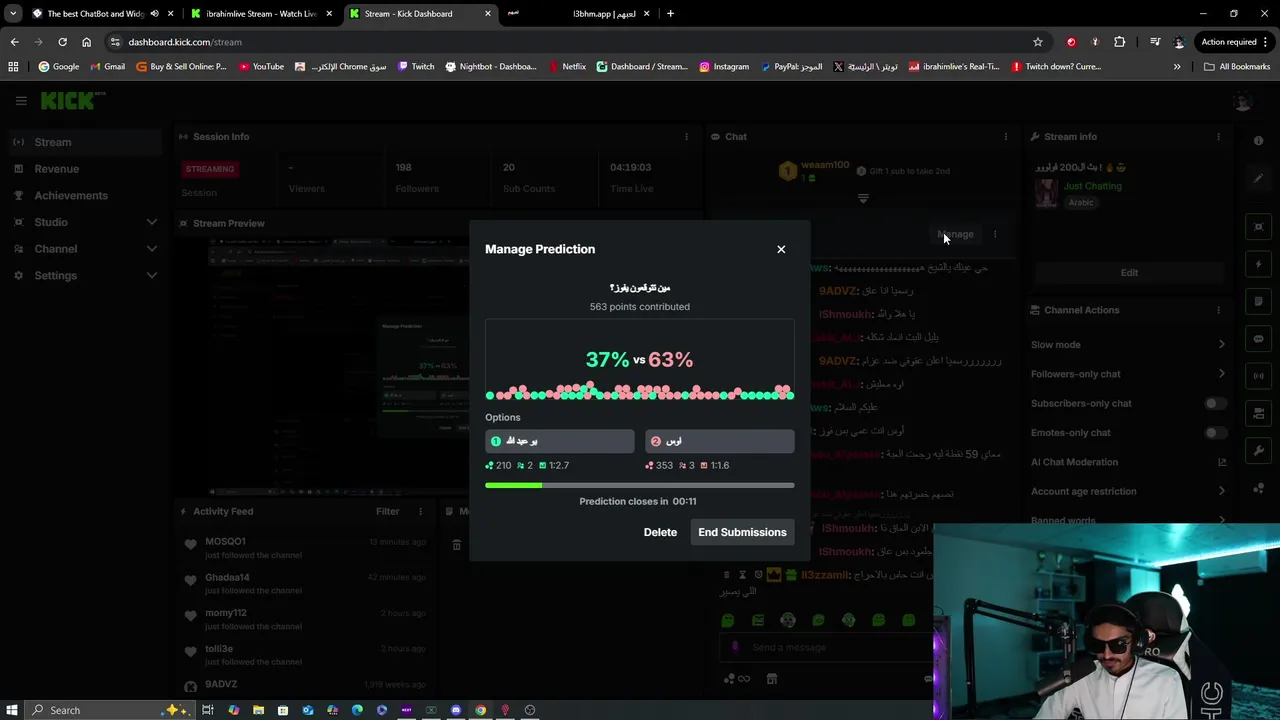This screenshot has height=720, width=1280.
Task: Open AI Chat Moderation chart icon
Action: [1221, 462]
